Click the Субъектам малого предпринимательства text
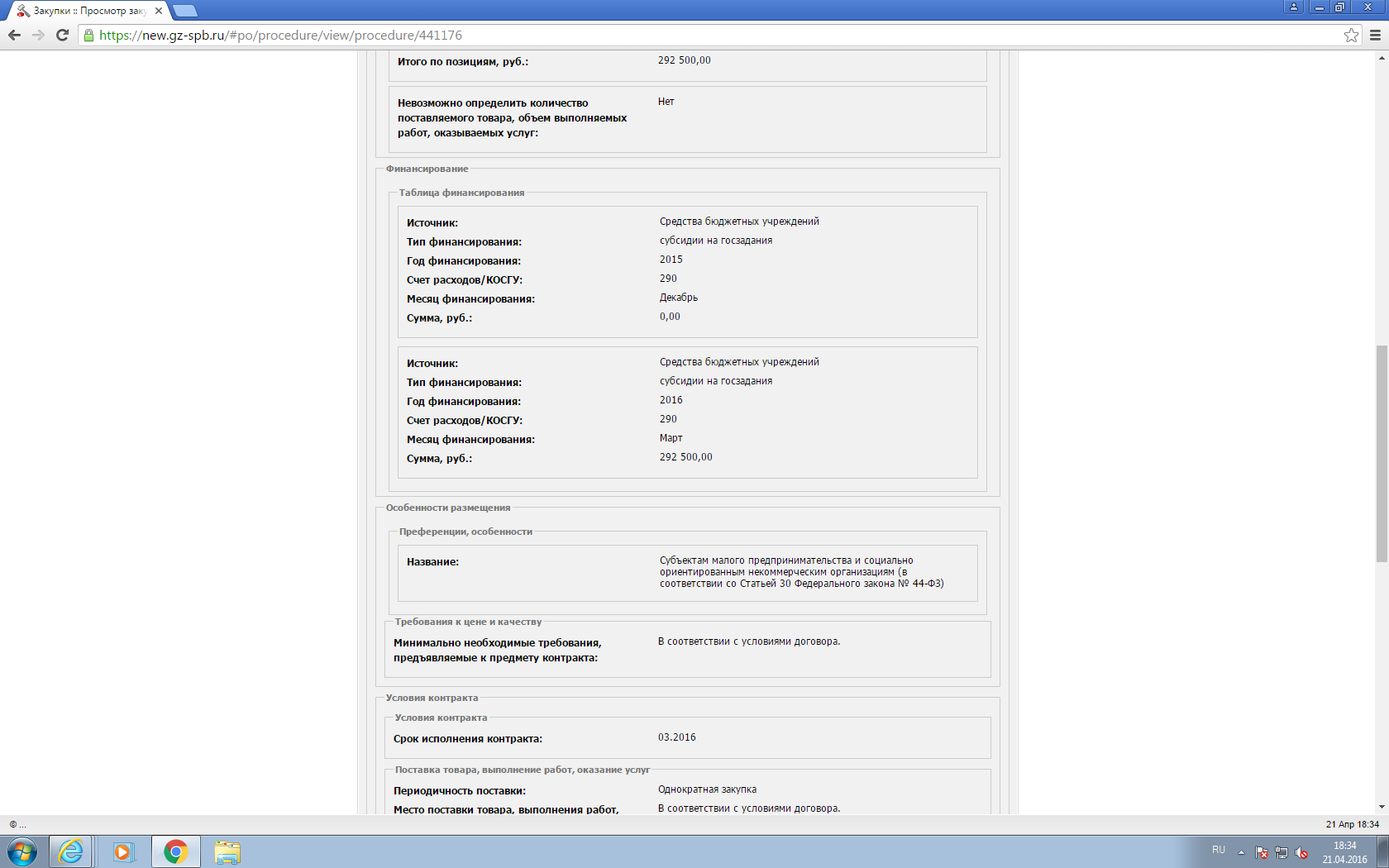This screenshot has height=868, width=1389. [x=801, y=572]
